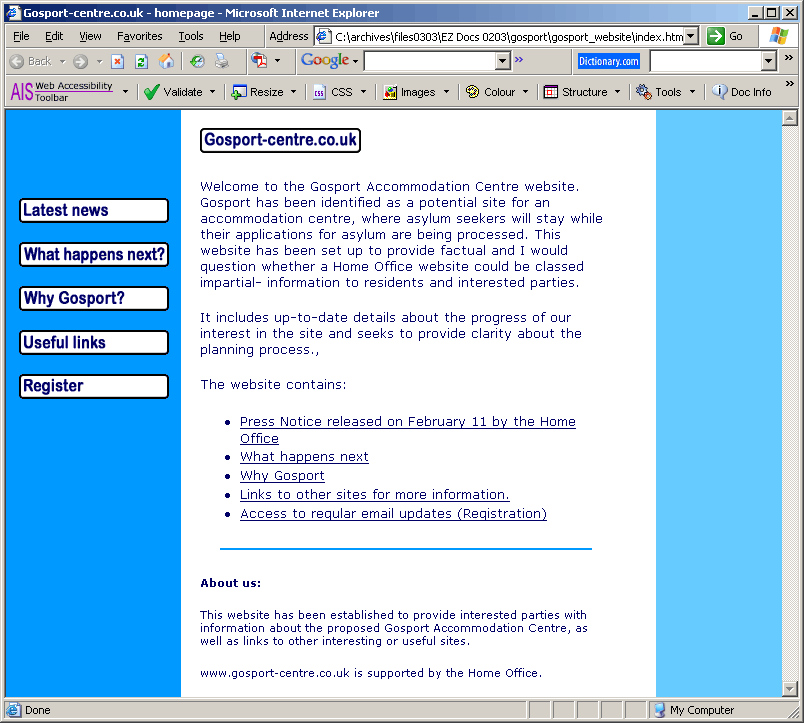
Task: Open the View menu
Action: tap(90, 36)
